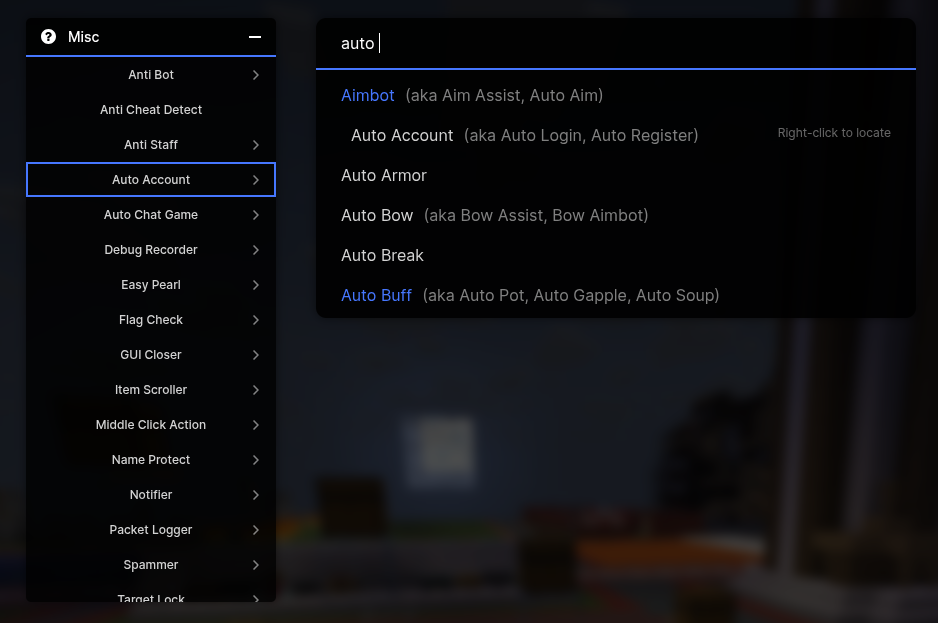Expand the Debug Recorder options
938x623 pixels.
click(255, 250)
